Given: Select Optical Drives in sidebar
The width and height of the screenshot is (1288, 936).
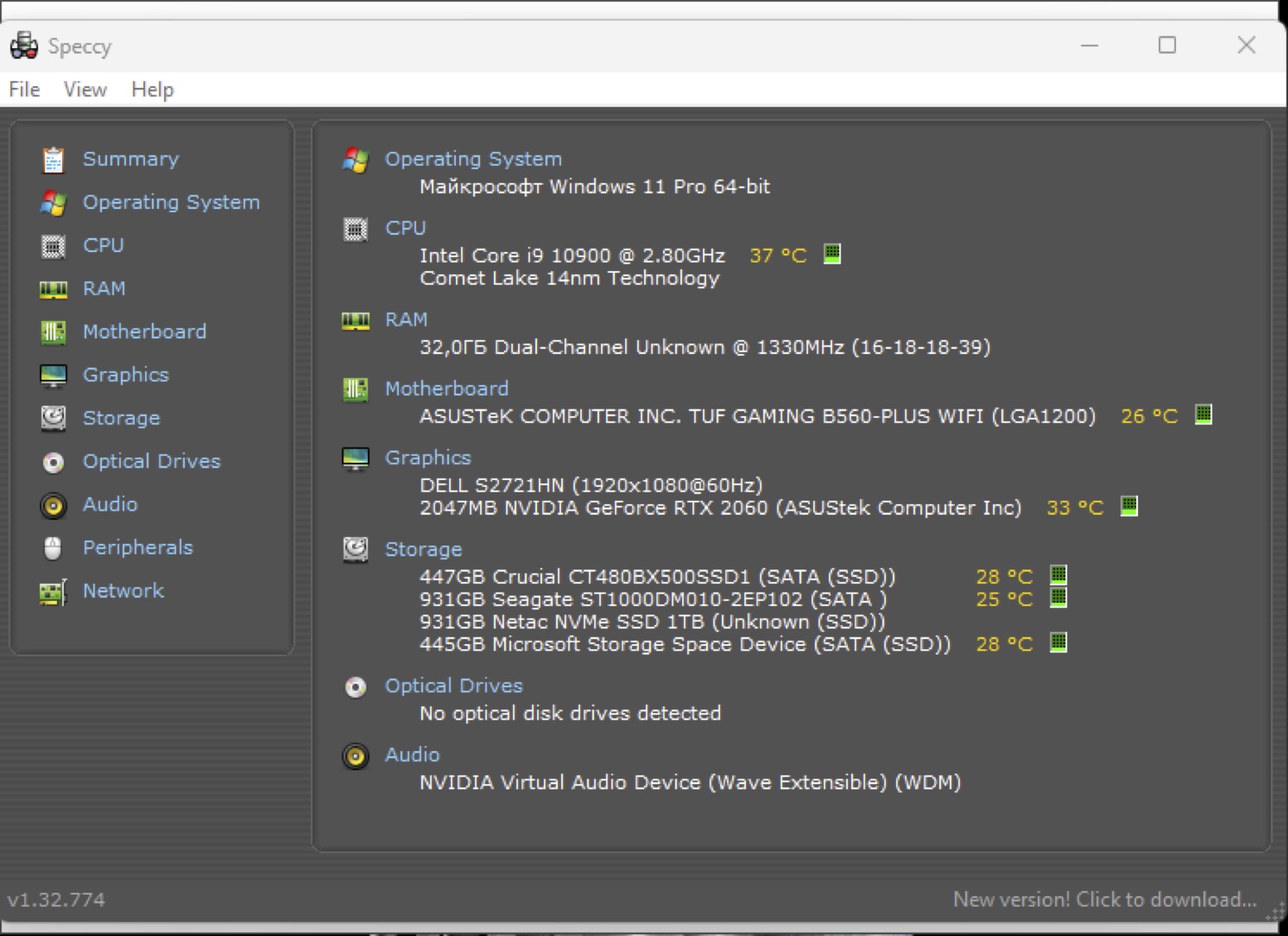Looking at the screenshot, I should (x=152, y=461).
